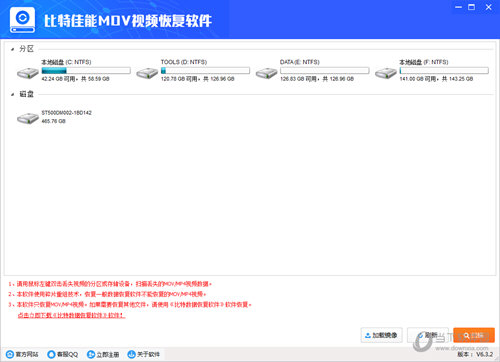Click the TOOLS D: drive usage bar
500x362 pixels.
tap(205, 71)
